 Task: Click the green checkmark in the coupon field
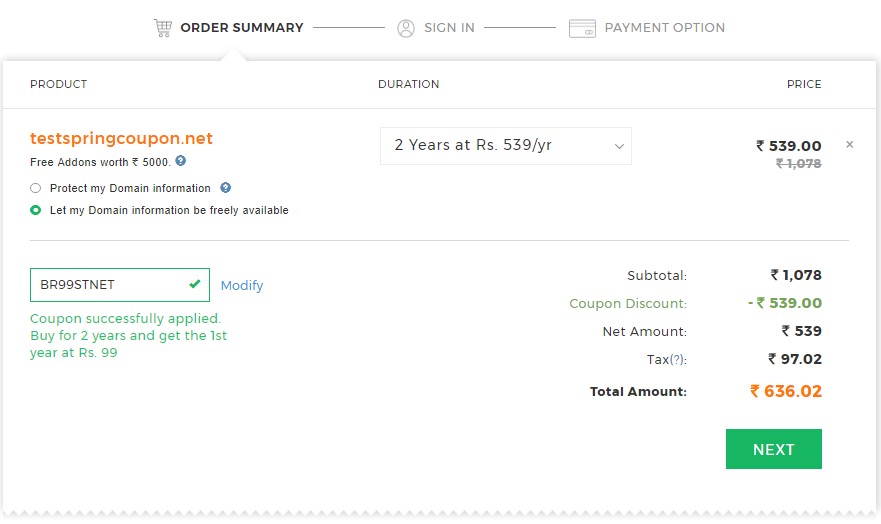click(x=195, y=284)
